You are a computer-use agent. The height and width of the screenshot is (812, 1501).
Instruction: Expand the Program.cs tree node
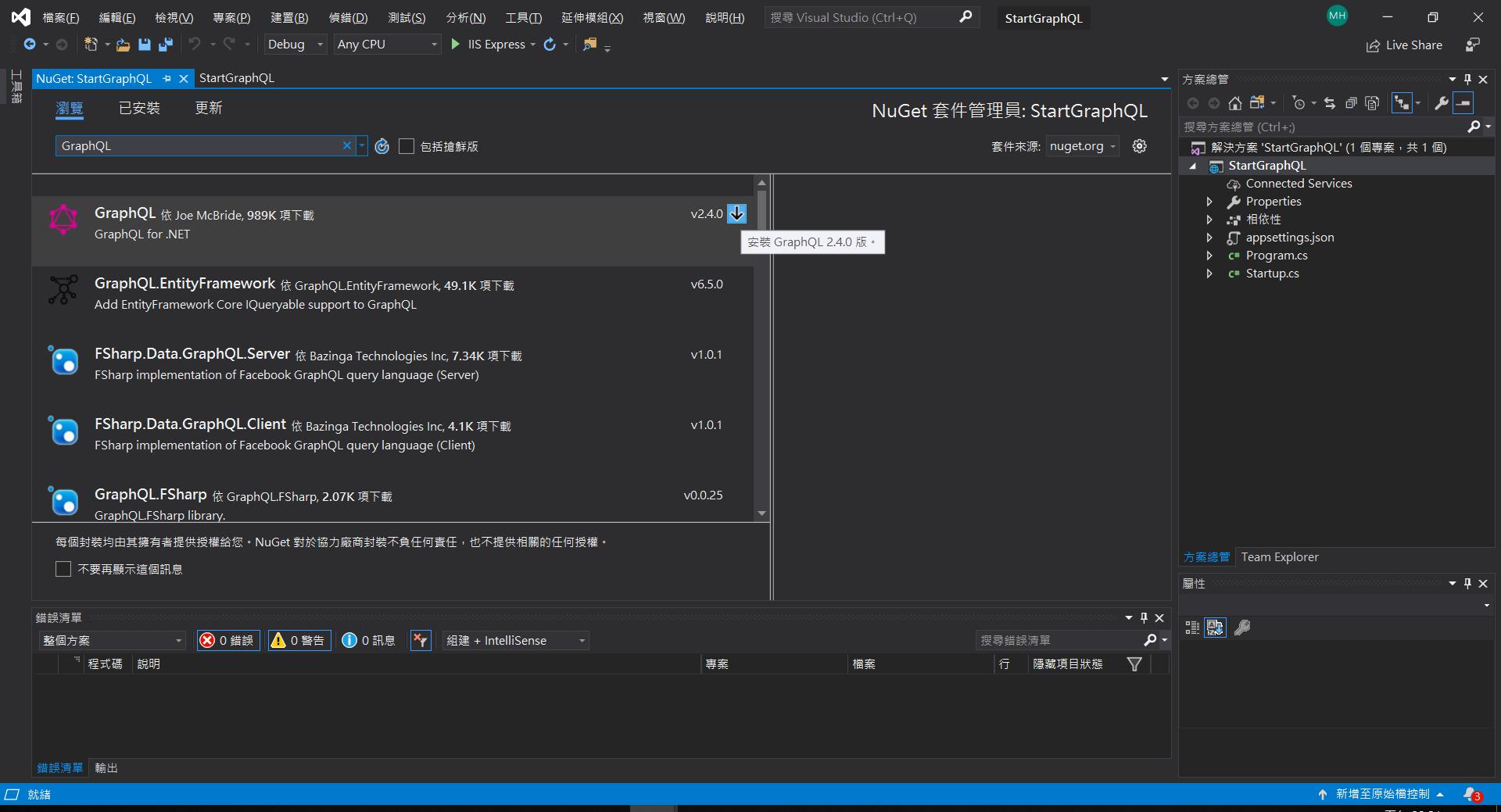click(1209, 256)
